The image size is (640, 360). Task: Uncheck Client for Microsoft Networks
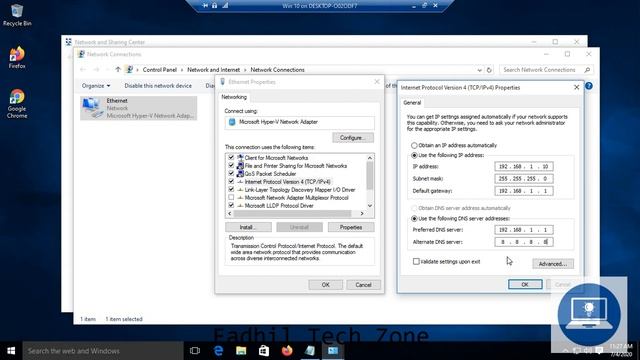231,158
